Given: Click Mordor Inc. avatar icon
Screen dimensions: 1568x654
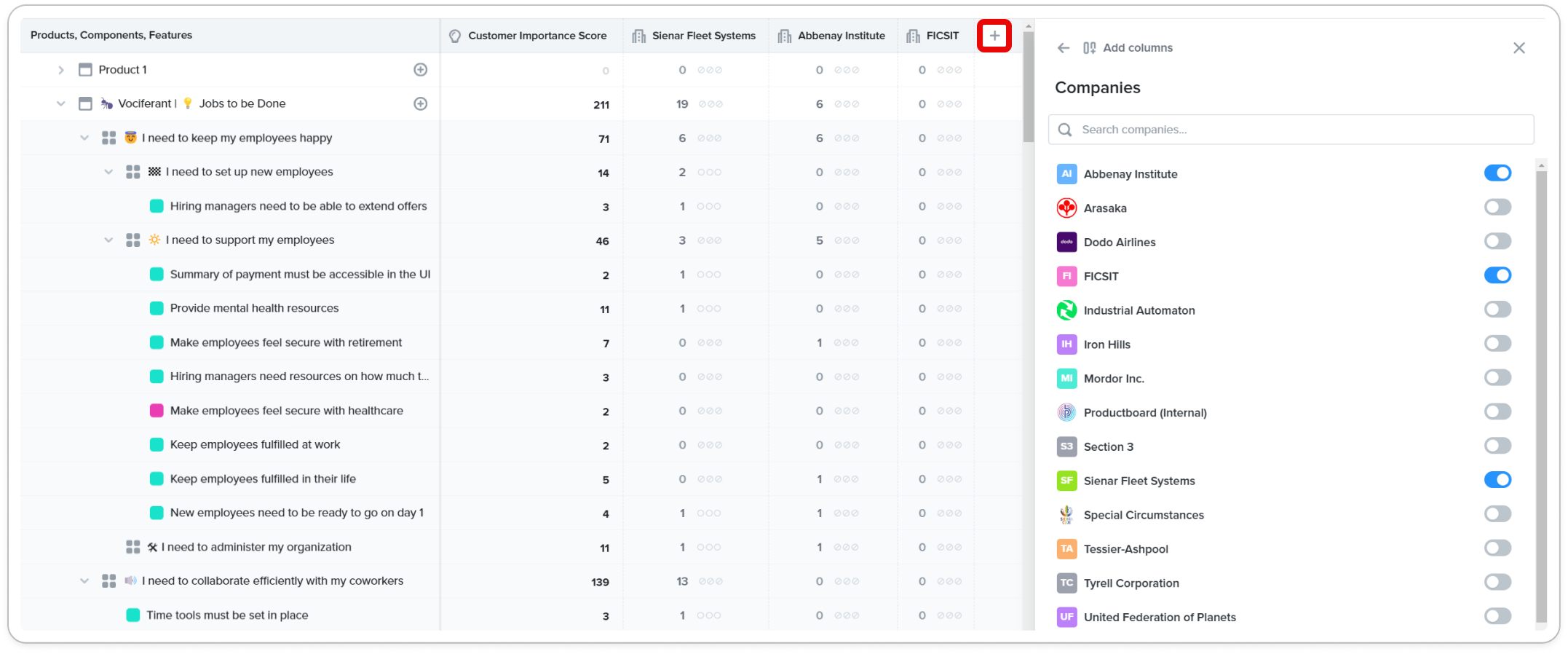Looking at the screenshot, I should [x=1066, y=379].
